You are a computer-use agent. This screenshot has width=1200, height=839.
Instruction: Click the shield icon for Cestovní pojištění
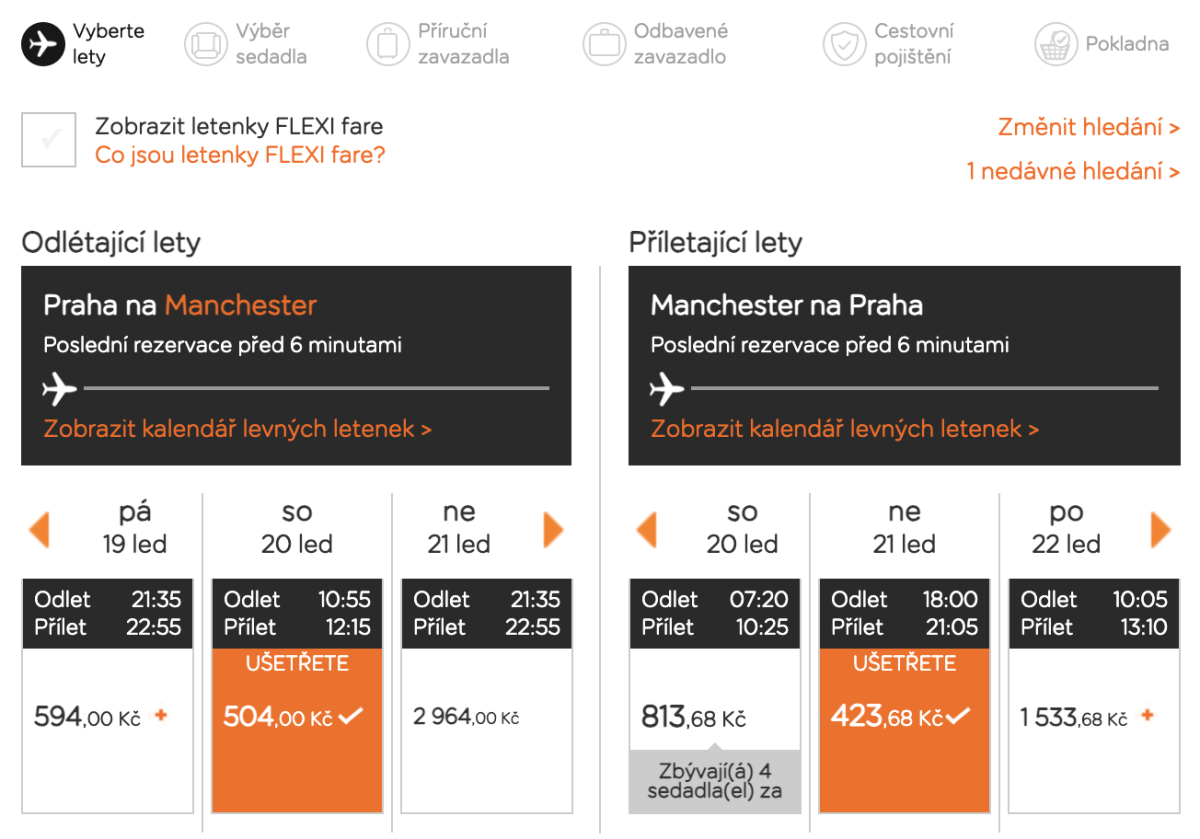click(844, 44)
